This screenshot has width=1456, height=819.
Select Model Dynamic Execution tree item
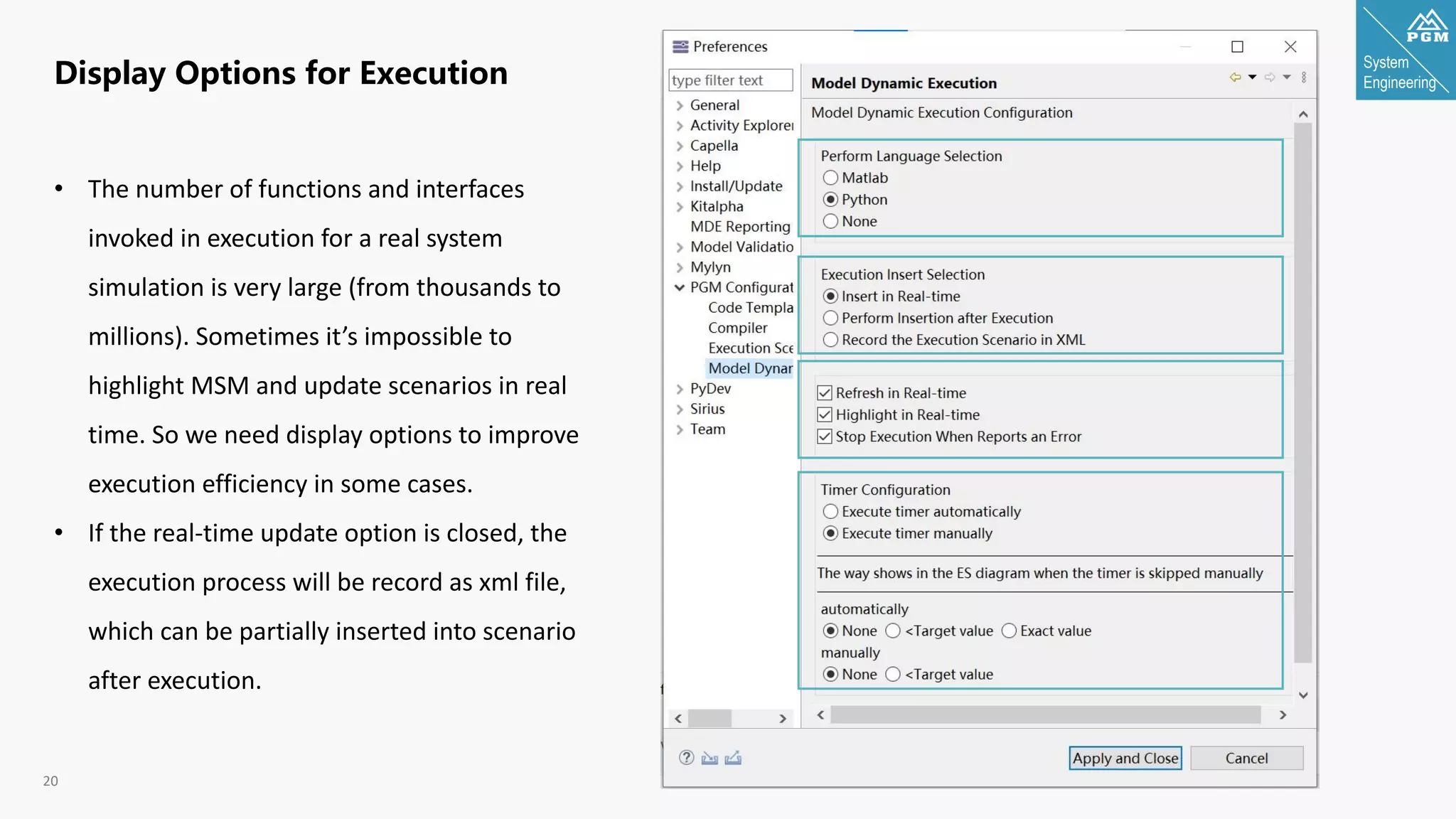click(750, 368)
